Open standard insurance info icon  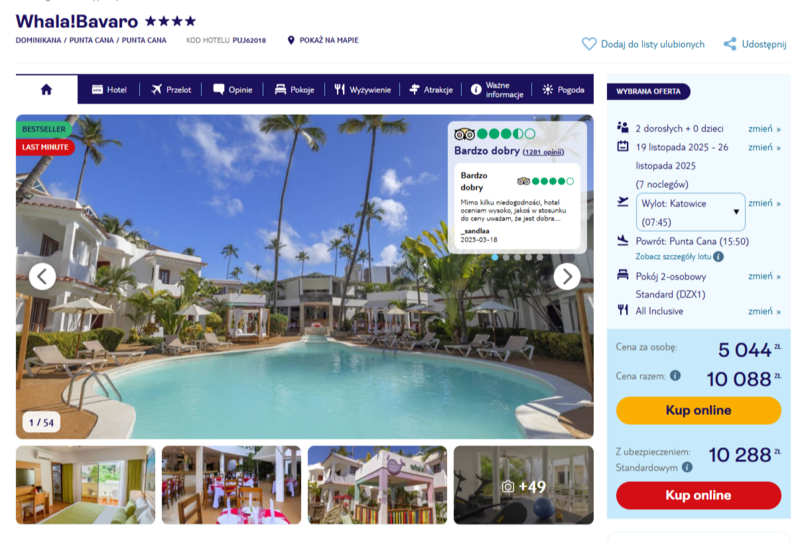tap(687, 467)
